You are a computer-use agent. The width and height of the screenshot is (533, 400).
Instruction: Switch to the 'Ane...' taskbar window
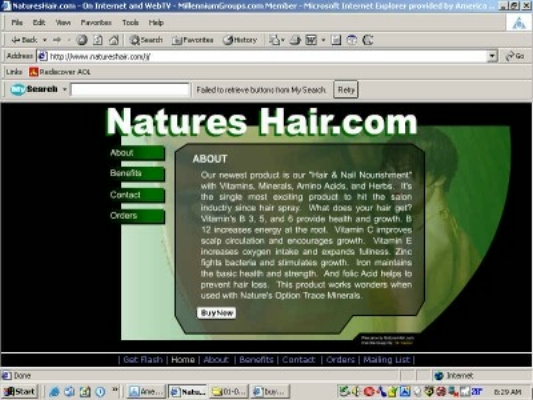pyautogui.click(x=146, y=392)
